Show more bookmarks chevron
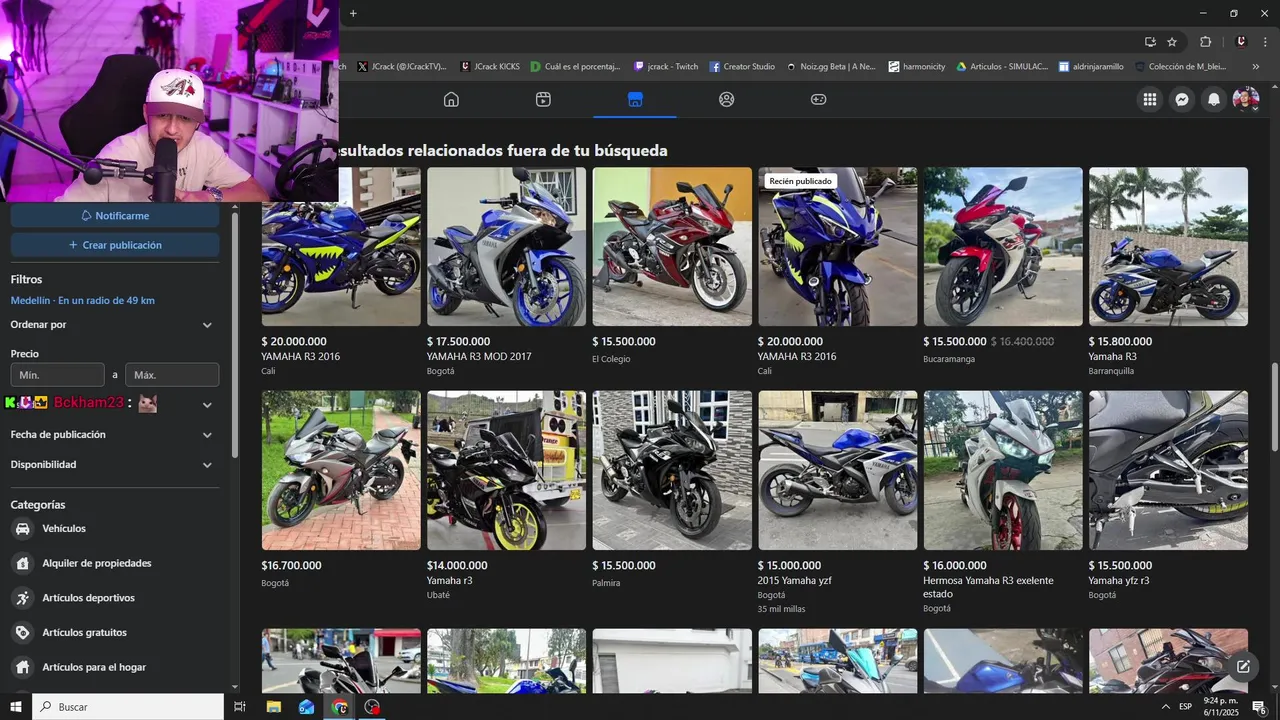The image size is (1280, 720). pyautogui.click(x=1256, y=67)
